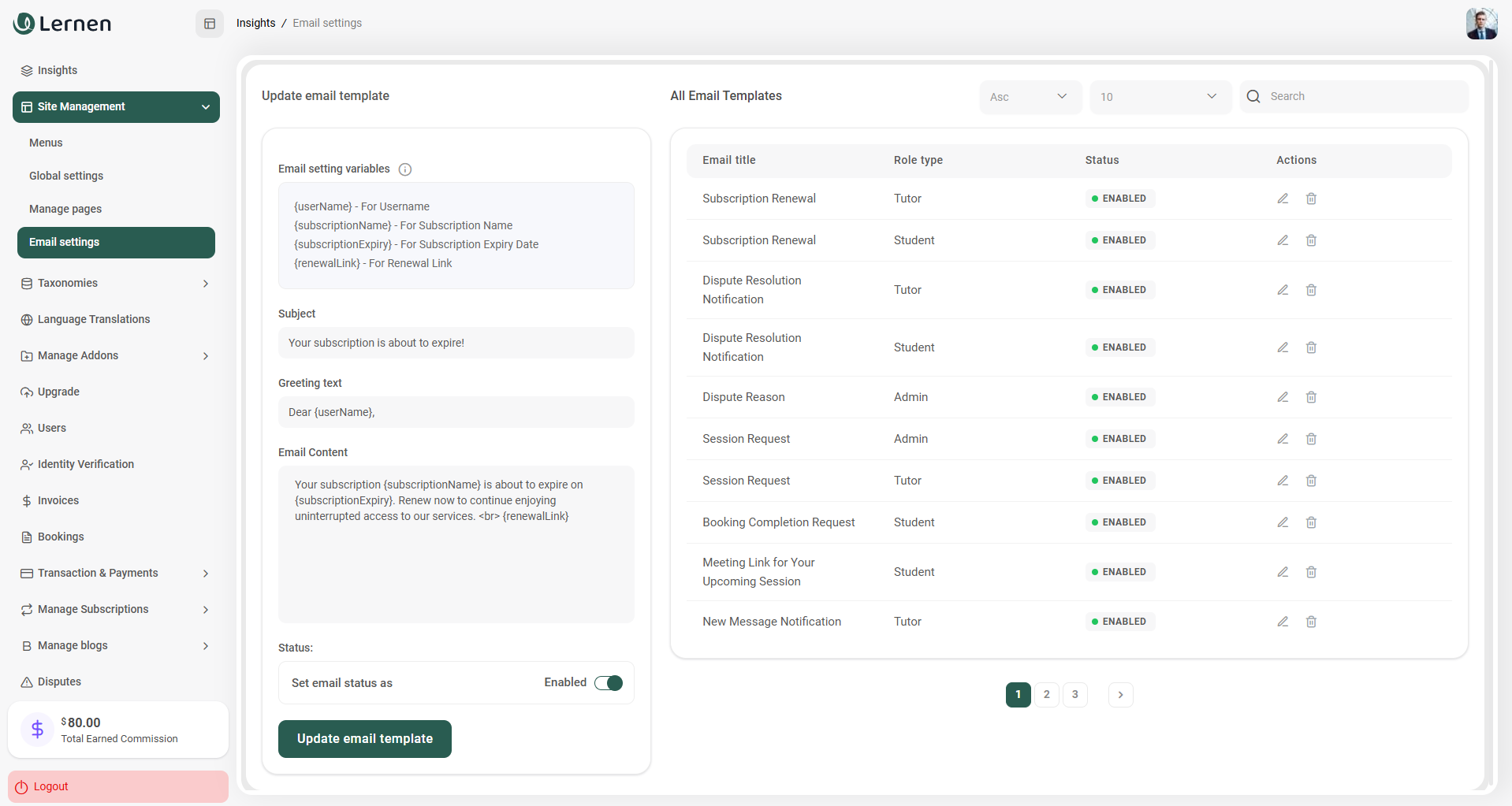Screen dimensions: 1512x806
Task: Click the Update email template button
Action: [365, 739]
